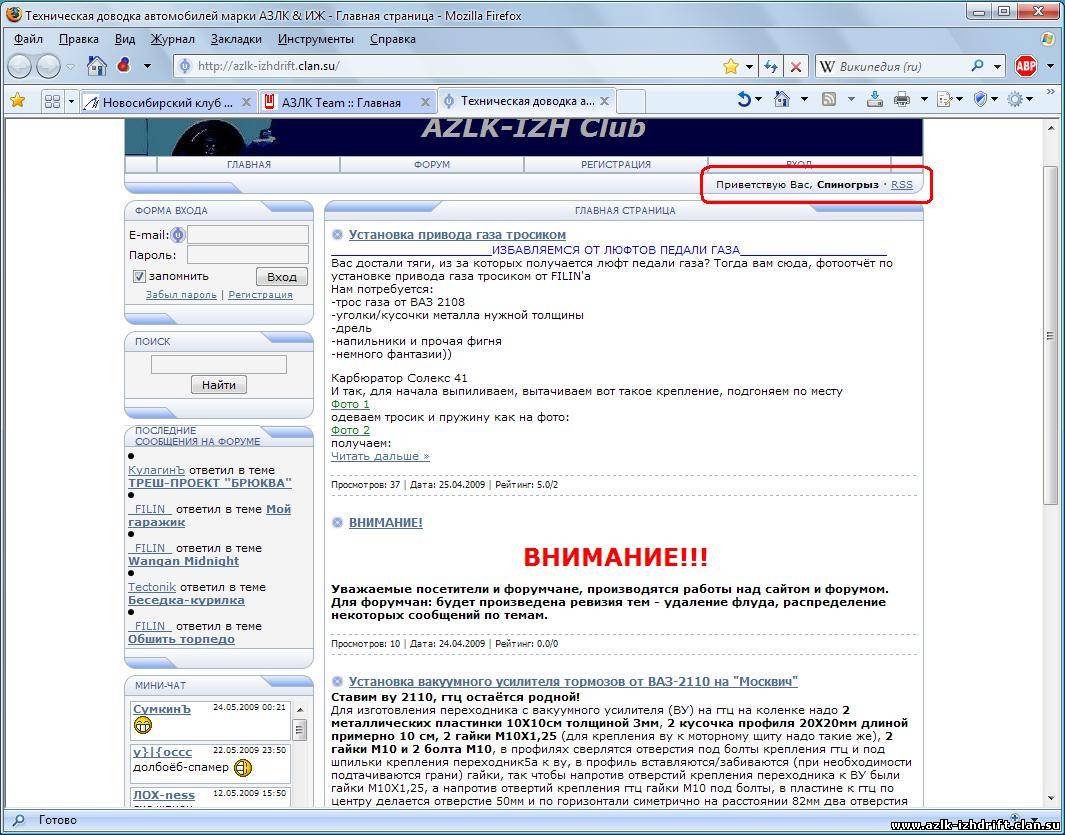Stop loading with the red X icon
This screenshot has width=1065, height=835.
coord(796,67)
